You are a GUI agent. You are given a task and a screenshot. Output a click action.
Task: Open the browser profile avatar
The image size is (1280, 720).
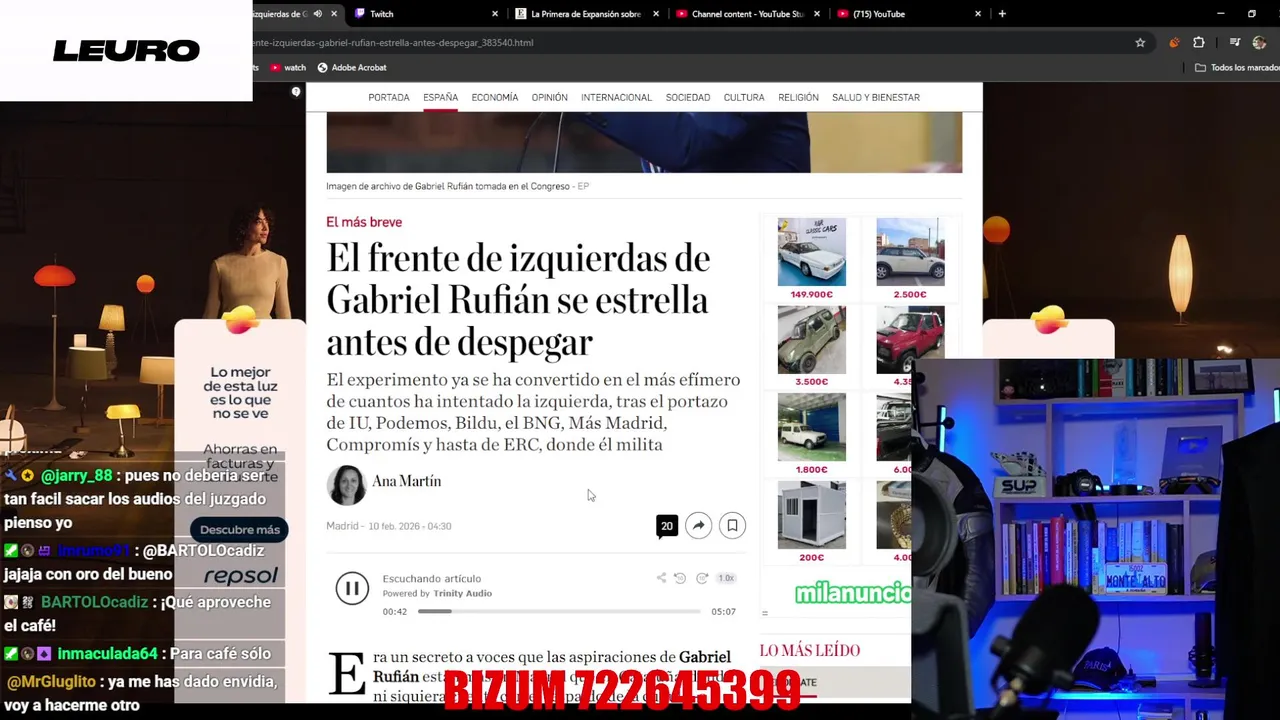(x=1259, y=43)
